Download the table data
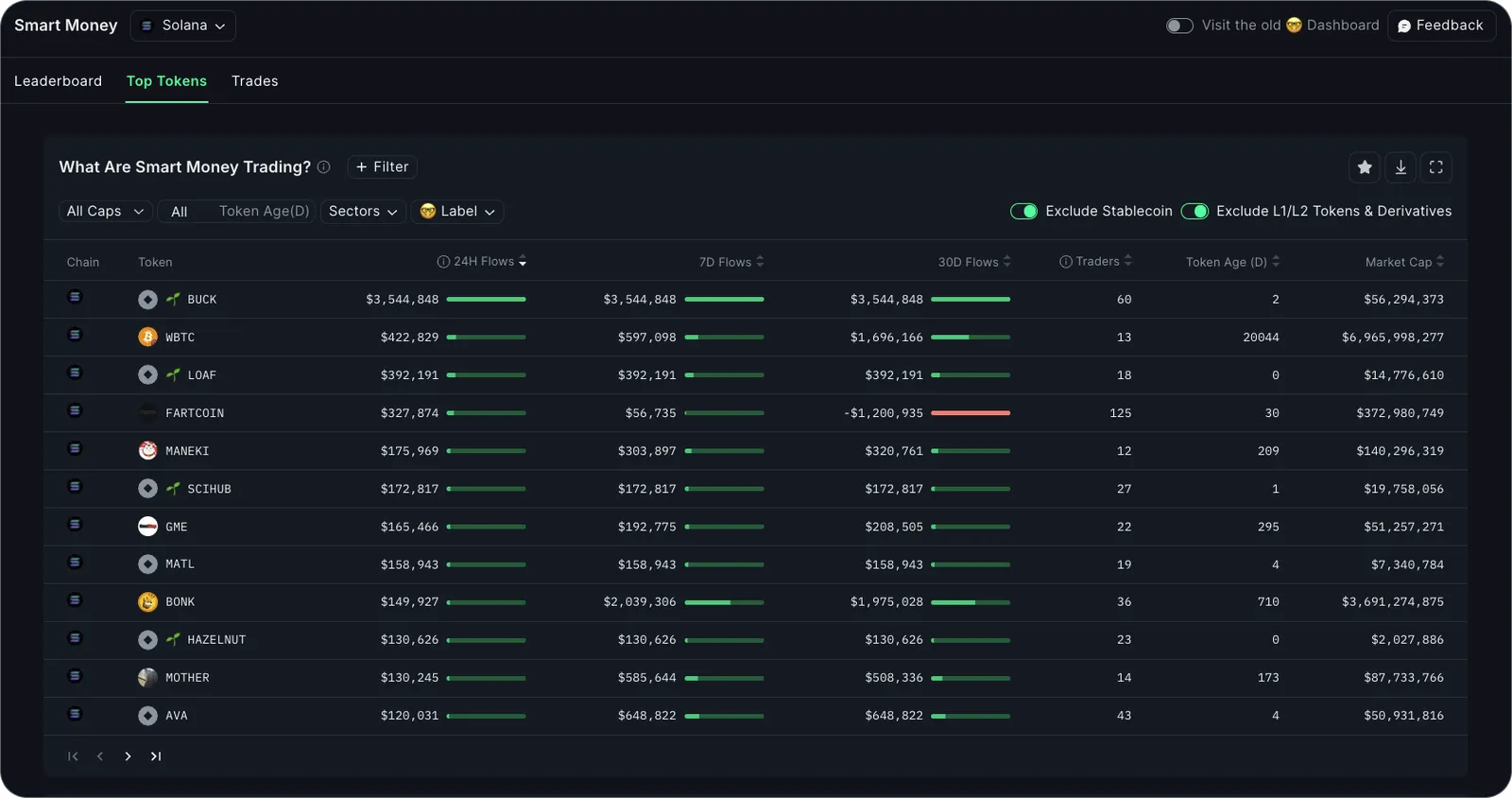Screen dimensions: 1512x798 (1400, 167)
